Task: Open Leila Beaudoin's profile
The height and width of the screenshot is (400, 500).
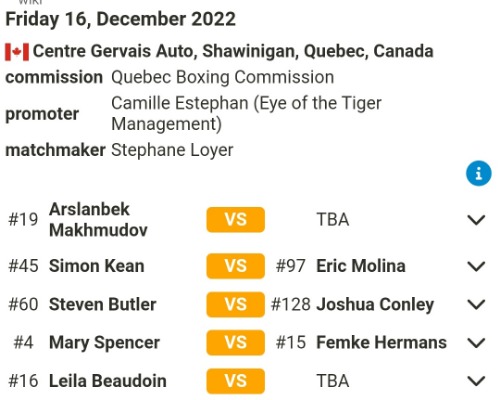Action: click(108, 381)
